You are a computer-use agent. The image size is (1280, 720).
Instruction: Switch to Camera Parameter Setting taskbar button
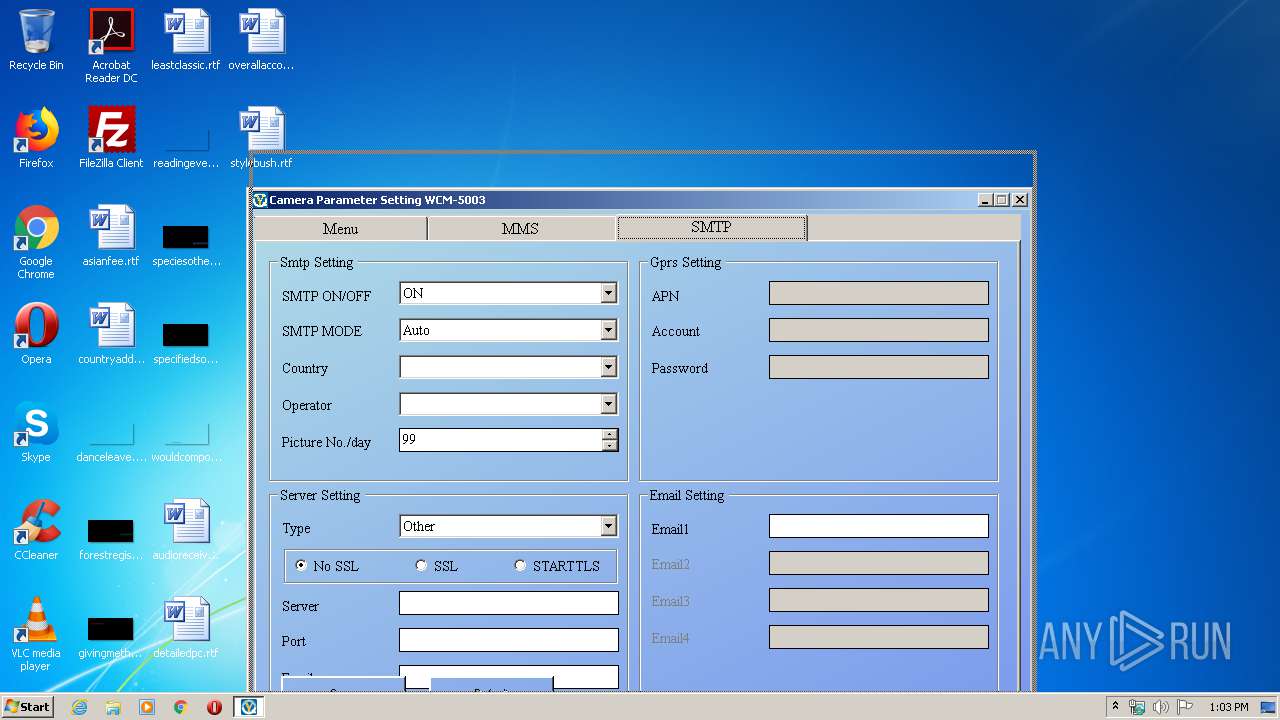click(x=249, y=707)
